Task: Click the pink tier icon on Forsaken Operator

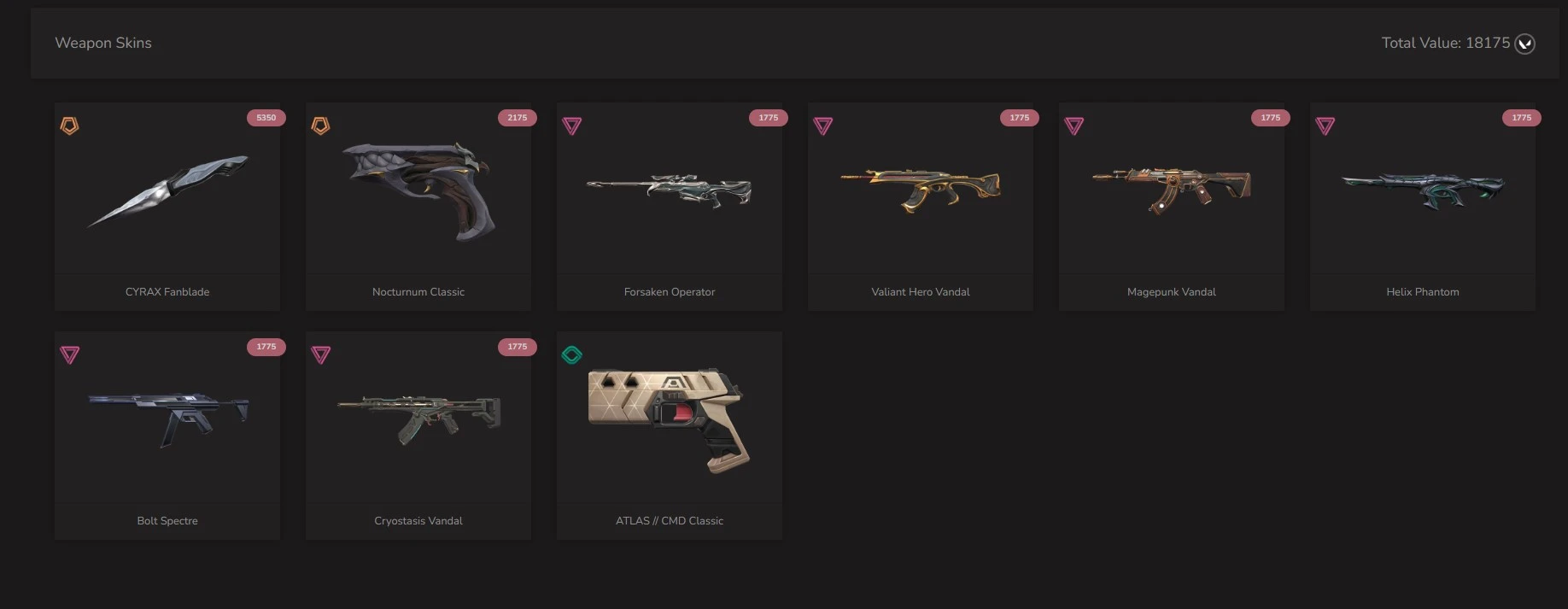Action: click(x=572, y=126)
